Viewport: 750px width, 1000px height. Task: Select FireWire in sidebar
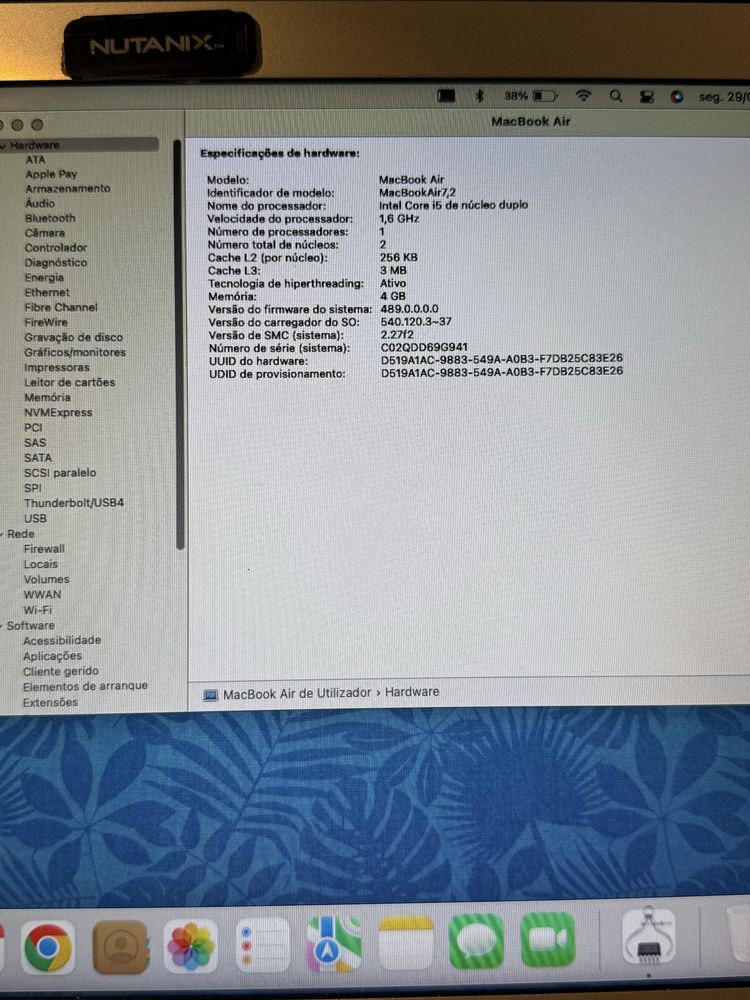coord(45,323)
